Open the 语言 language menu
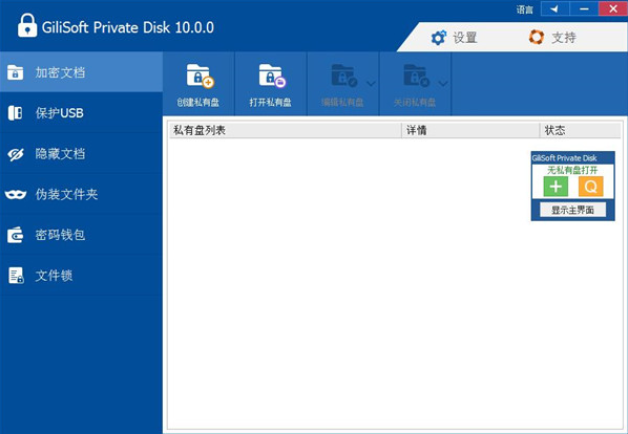Image resolution: width=628 pixels, height=434 pixels. coord(524,9)
